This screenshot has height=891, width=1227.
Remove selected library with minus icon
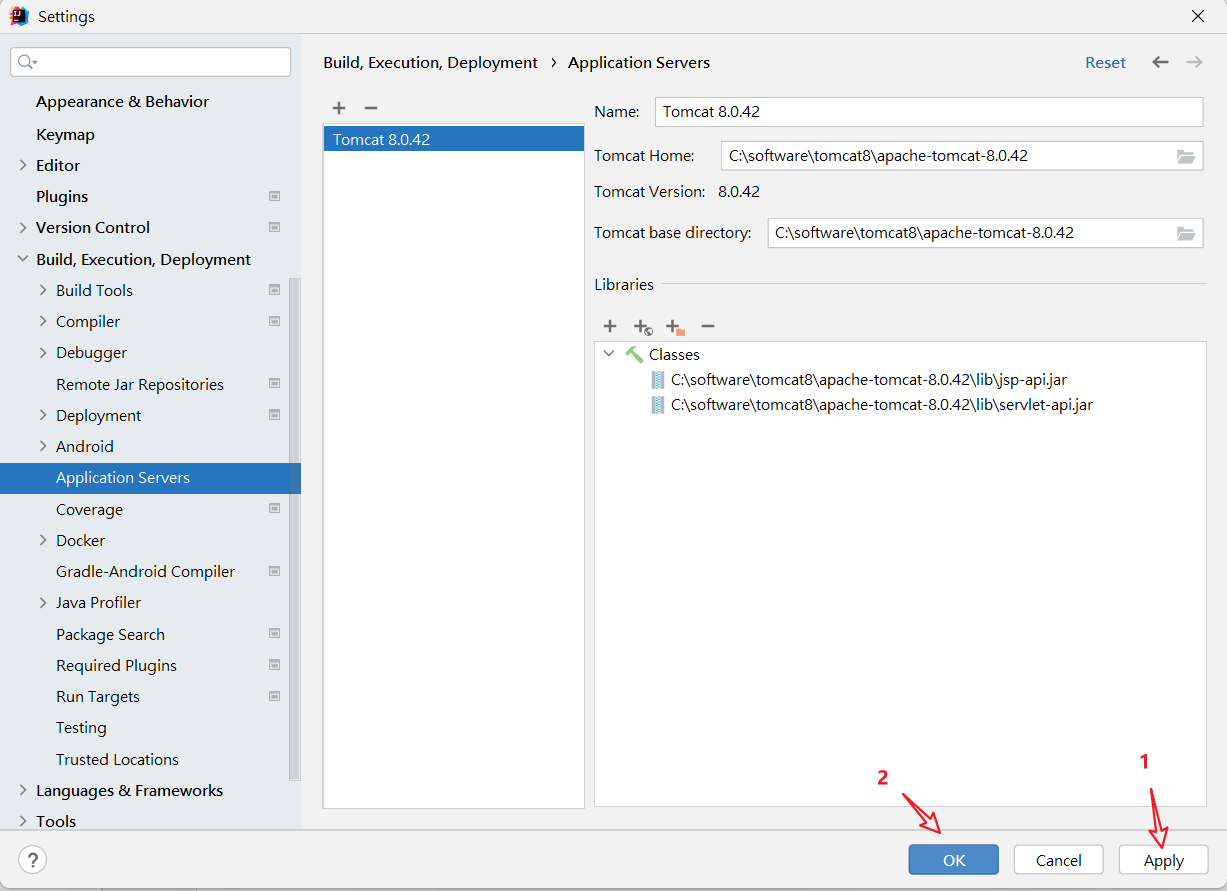[708, 326]
